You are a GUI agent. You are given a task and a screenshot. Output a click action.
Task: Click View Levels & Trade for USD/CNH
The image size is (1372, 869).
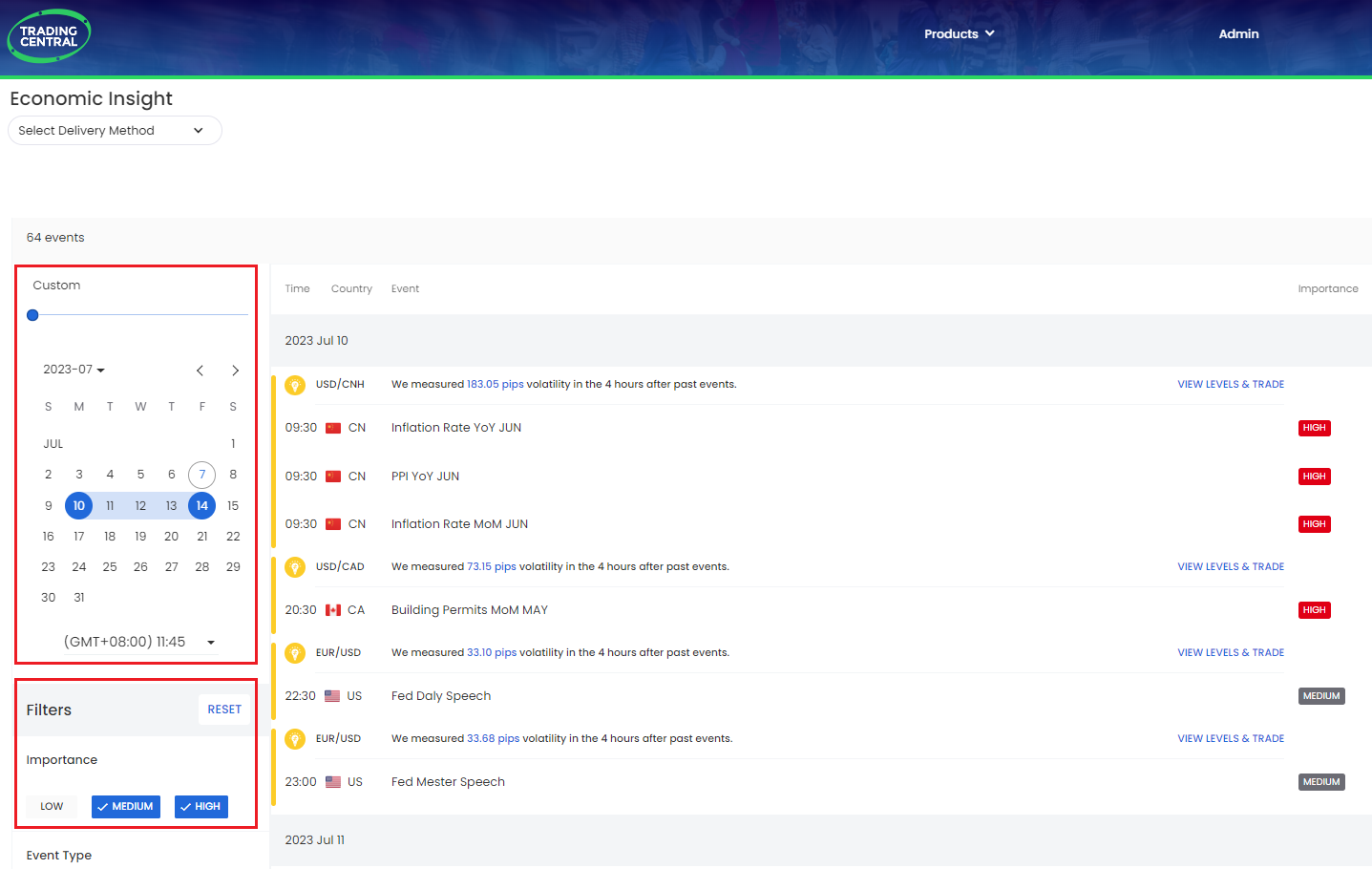[1230, 385]
